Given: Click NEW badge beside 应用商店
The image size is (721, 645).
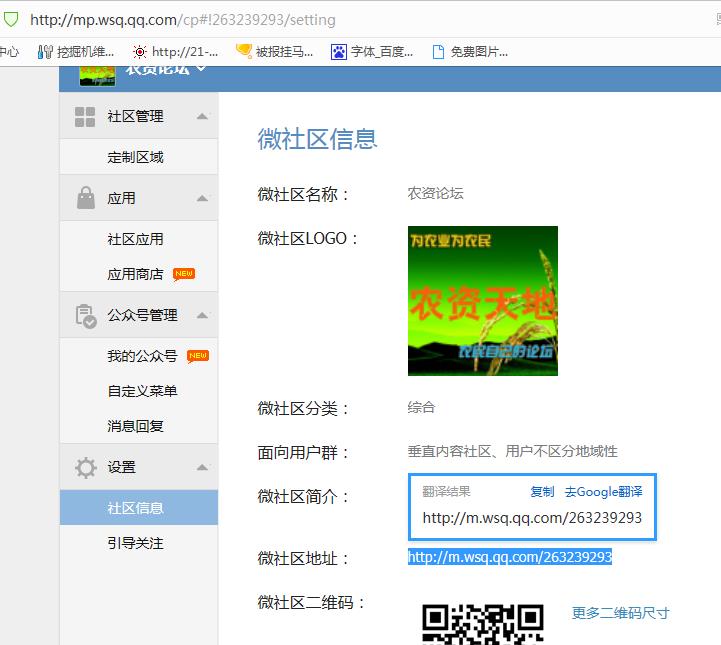Looking at the screenshot, I should [184, 274].
